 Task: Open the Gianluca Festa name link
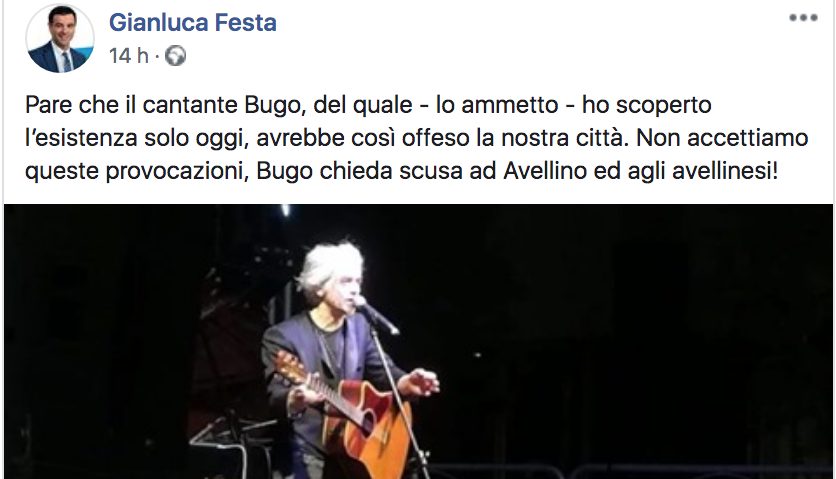(x=193, y=22)
